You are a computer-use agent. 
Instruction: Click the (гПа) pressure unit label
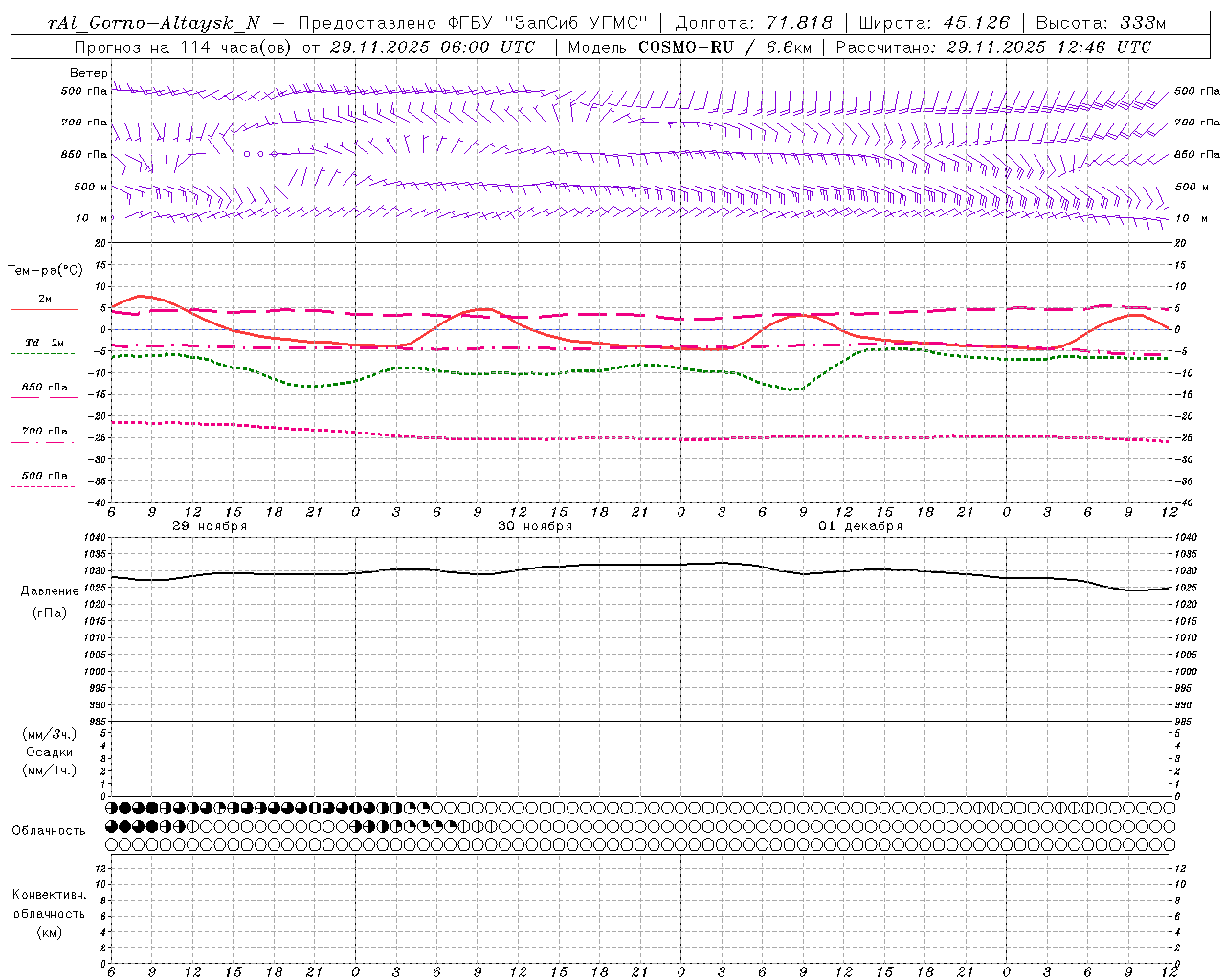tap(50, 612)
